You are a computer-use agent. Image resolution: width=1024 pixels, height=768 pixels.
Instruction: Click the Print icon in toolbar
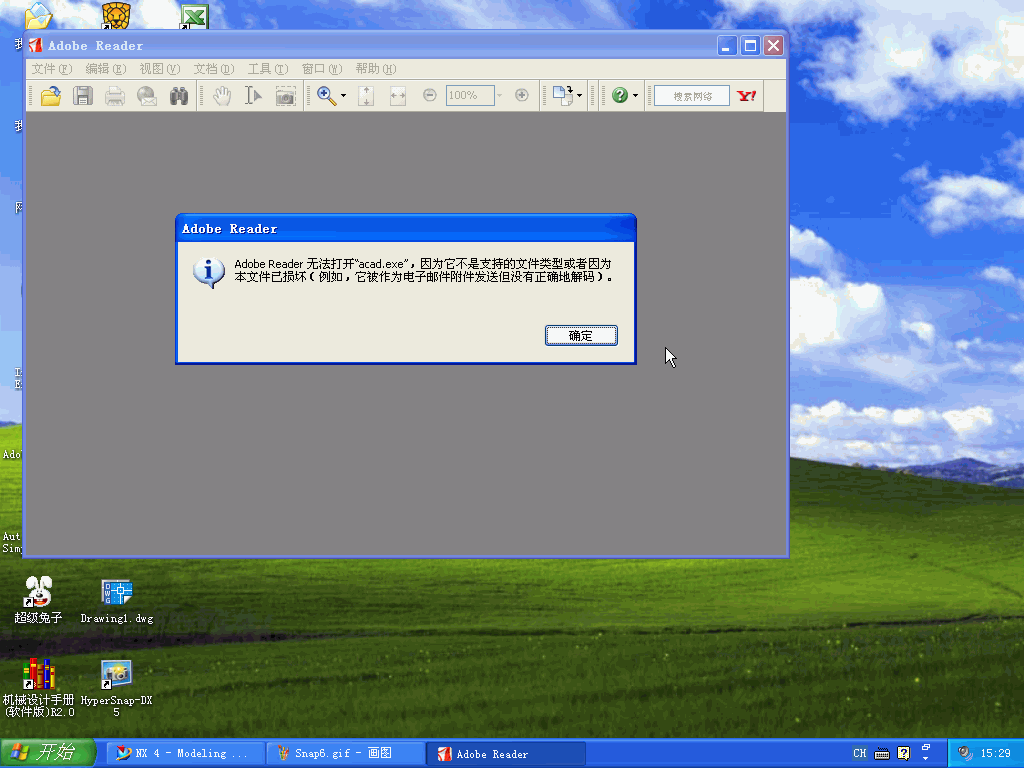coord(115,96)
